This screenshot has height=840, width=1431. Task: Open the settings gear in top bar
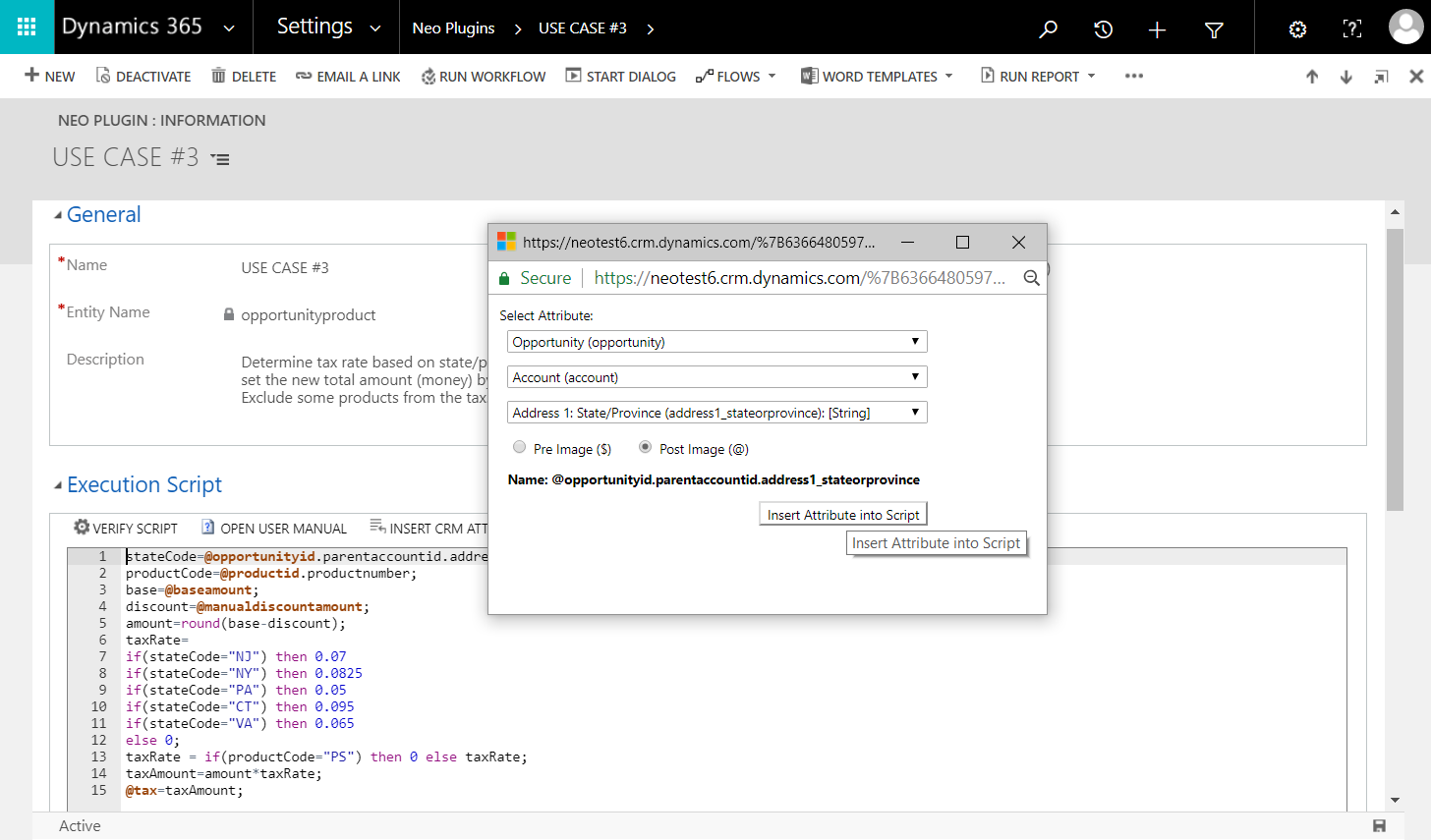pos(1297,29)
